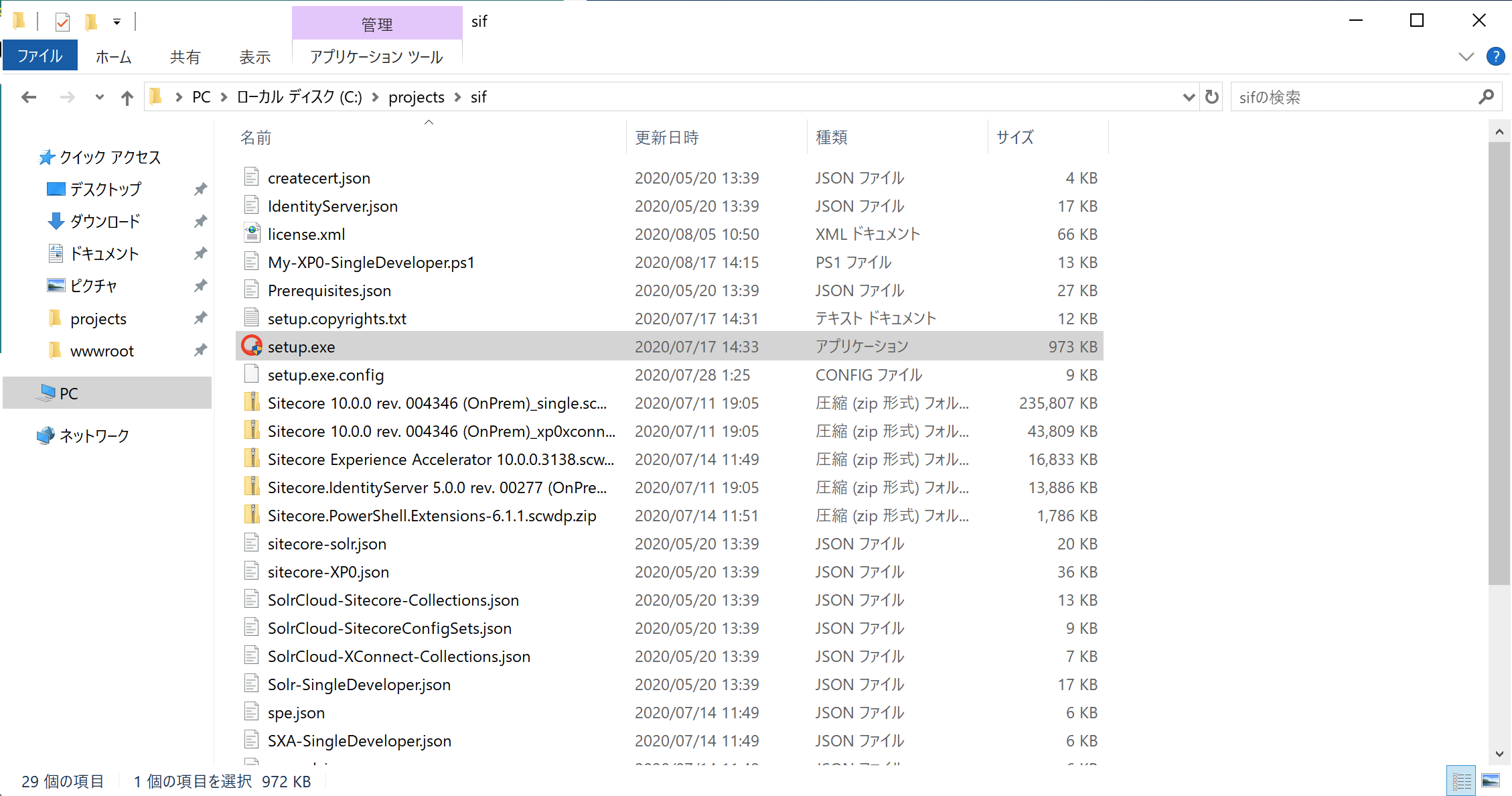Select the createcert.json file icon
This screenshot has height=796, width=1512.
point(251,177)
